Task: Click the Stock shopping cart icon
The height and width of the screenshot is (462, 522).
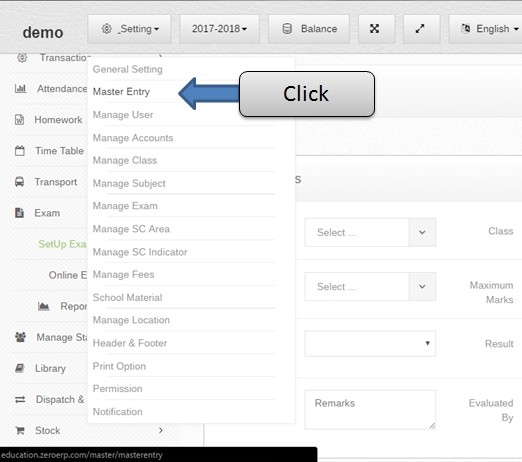Action: pos(20,430)
